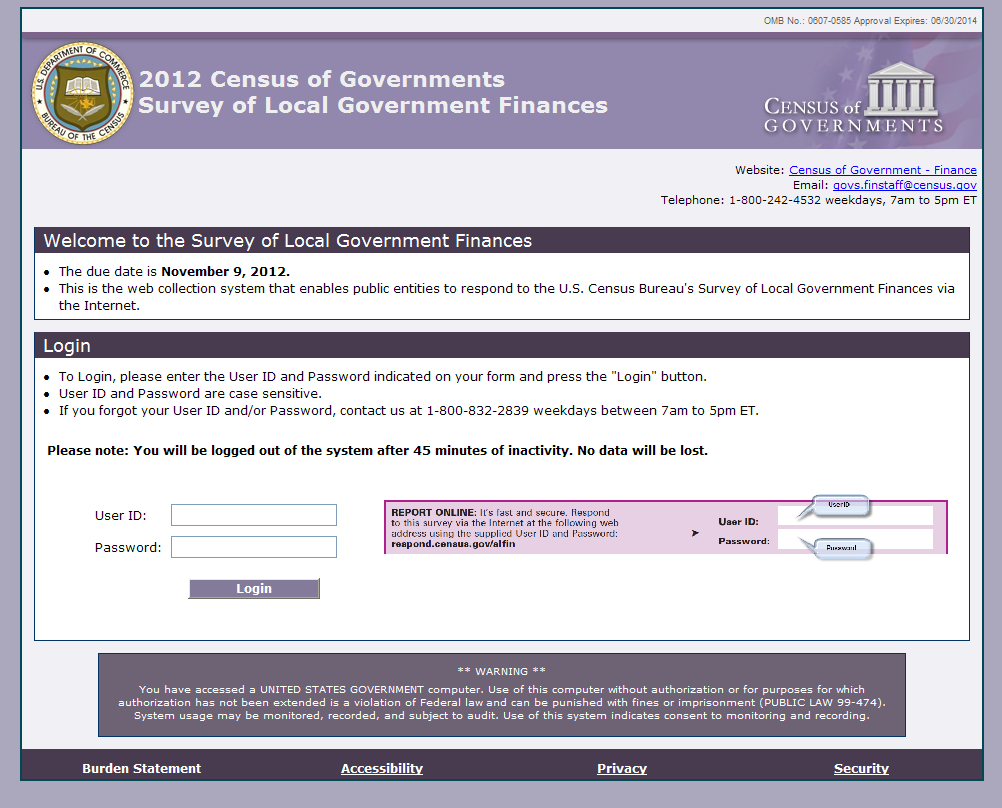Email govs.finstaff@census.gov via the link

904,185
